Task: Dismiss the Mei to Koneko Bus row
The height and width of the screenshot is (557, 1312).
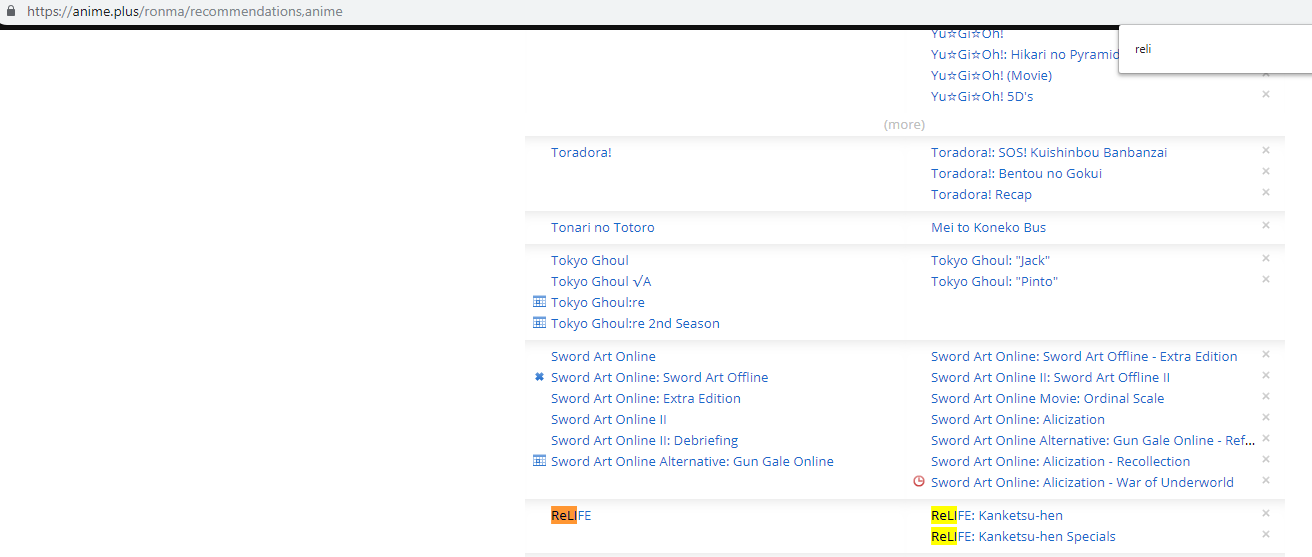Action: click(x=1266, y=225)
